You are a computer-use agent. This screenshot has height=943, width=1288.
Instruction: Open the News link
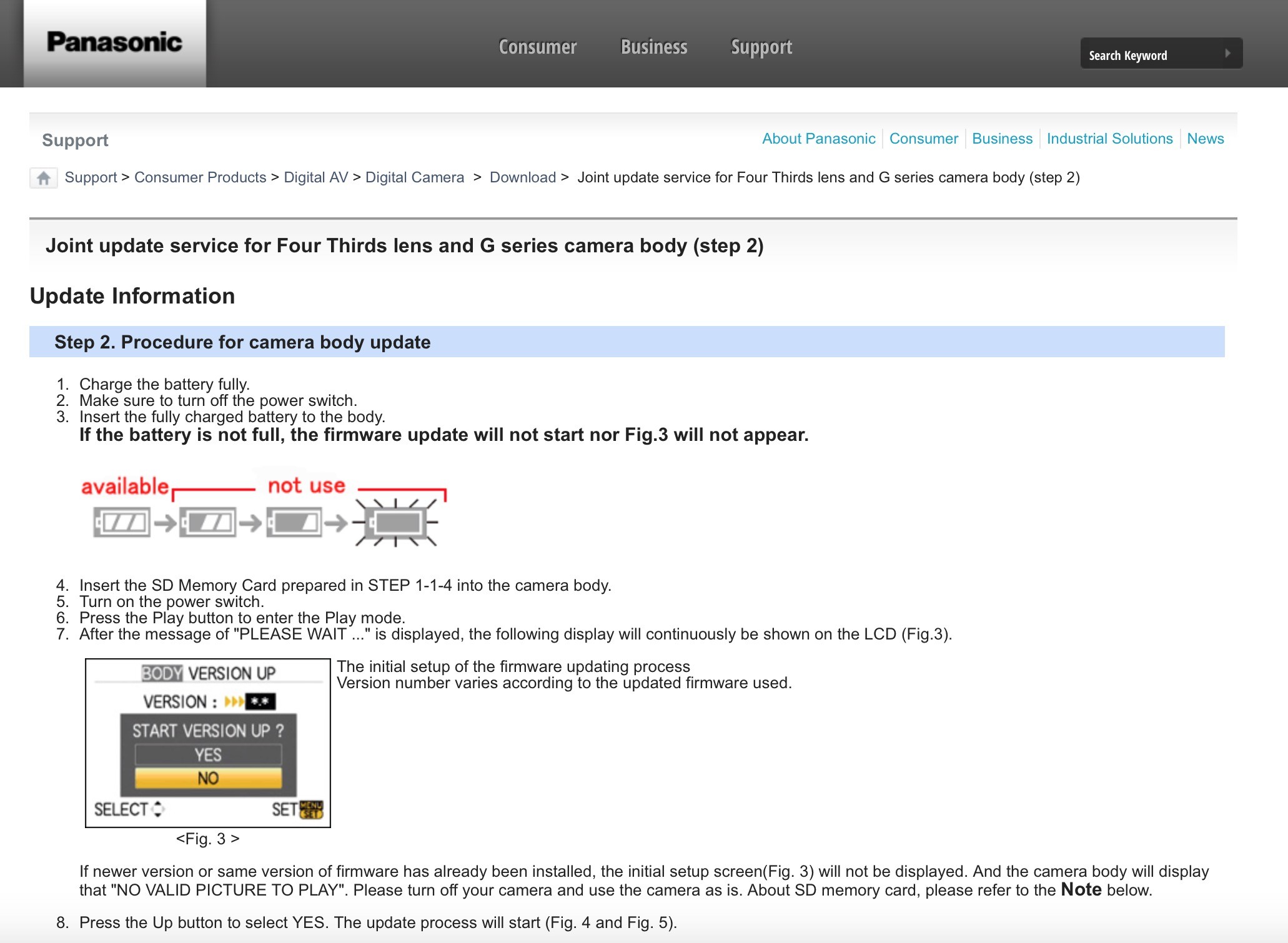(x=1205, y=139)
